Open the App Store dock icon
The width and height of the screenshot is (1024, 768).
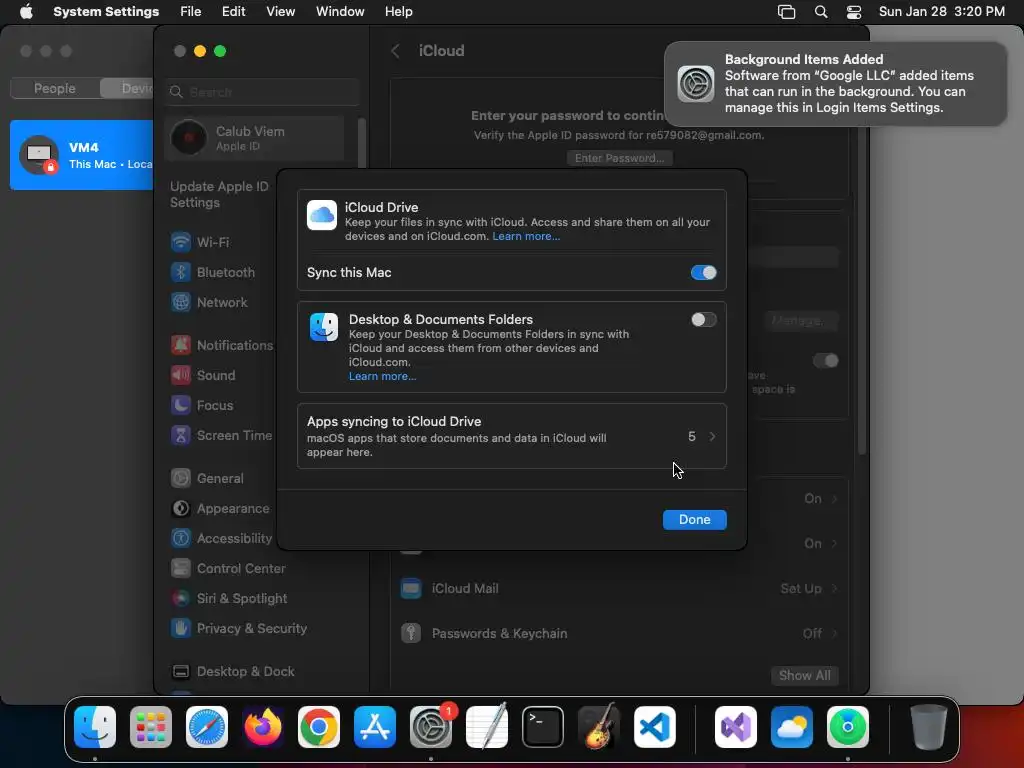[375, 727]
